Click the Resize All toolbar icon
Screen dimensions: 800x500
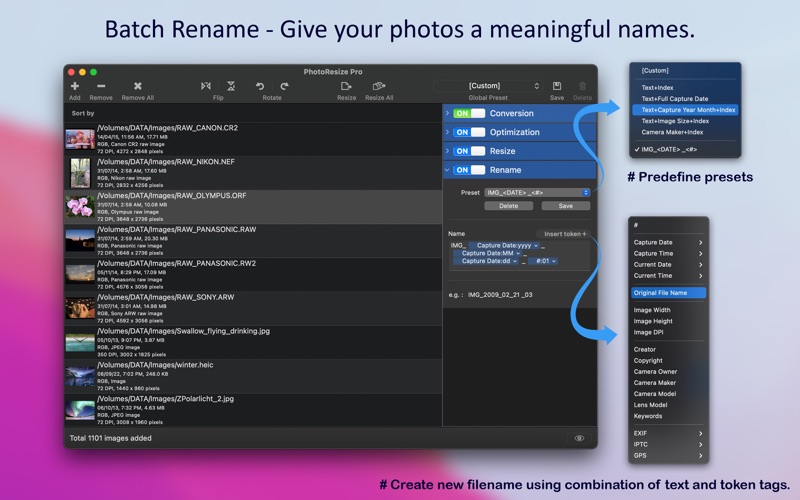tap(379, 86)
